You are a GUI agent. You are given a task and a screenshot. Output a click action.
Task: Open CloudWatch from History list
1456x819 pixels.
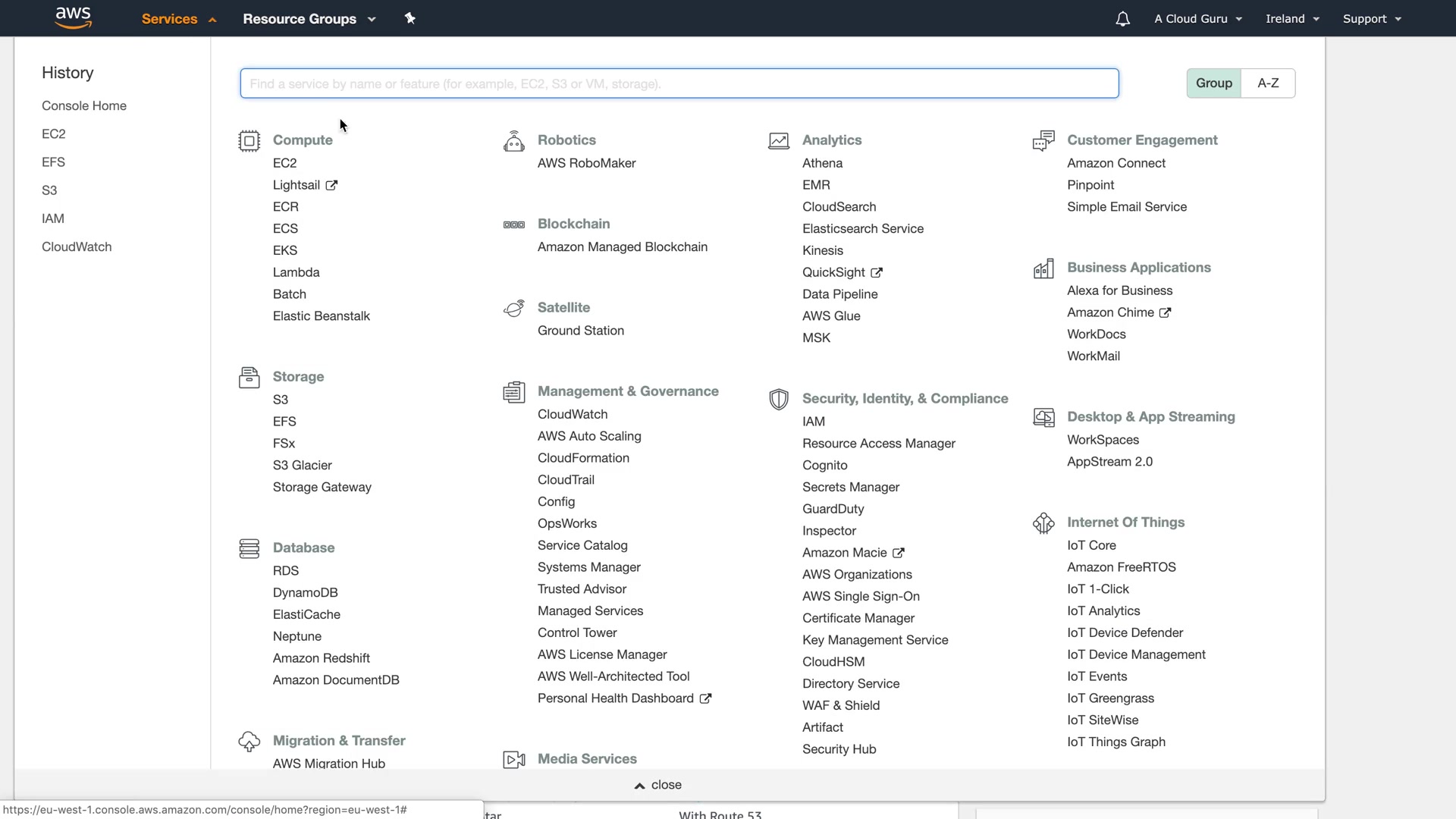click(x=77, y=247)
